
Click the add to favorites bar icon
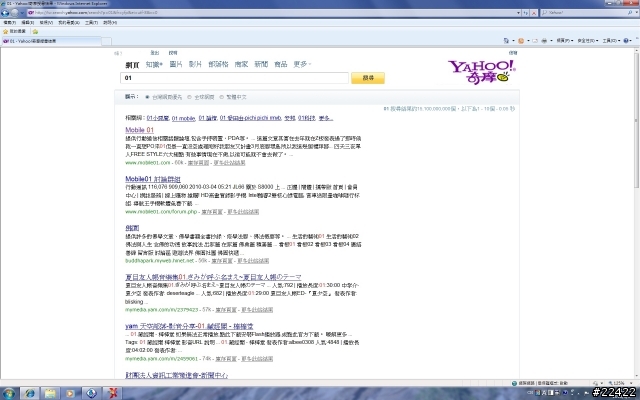[x=36, y=31]
